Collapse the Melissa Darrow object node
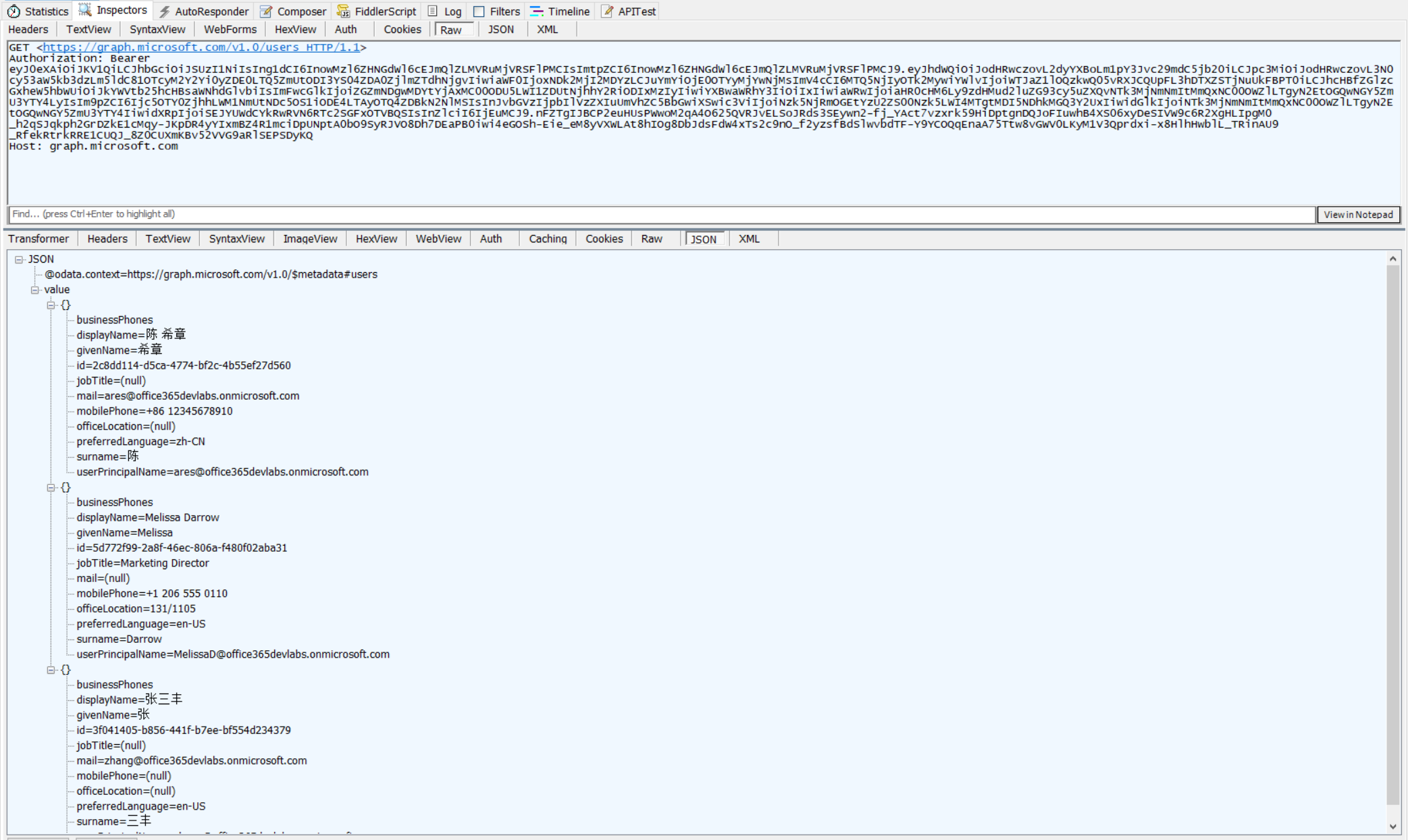Image resolution: width=1408 pixels, height=840 pixels. point(51,488)
